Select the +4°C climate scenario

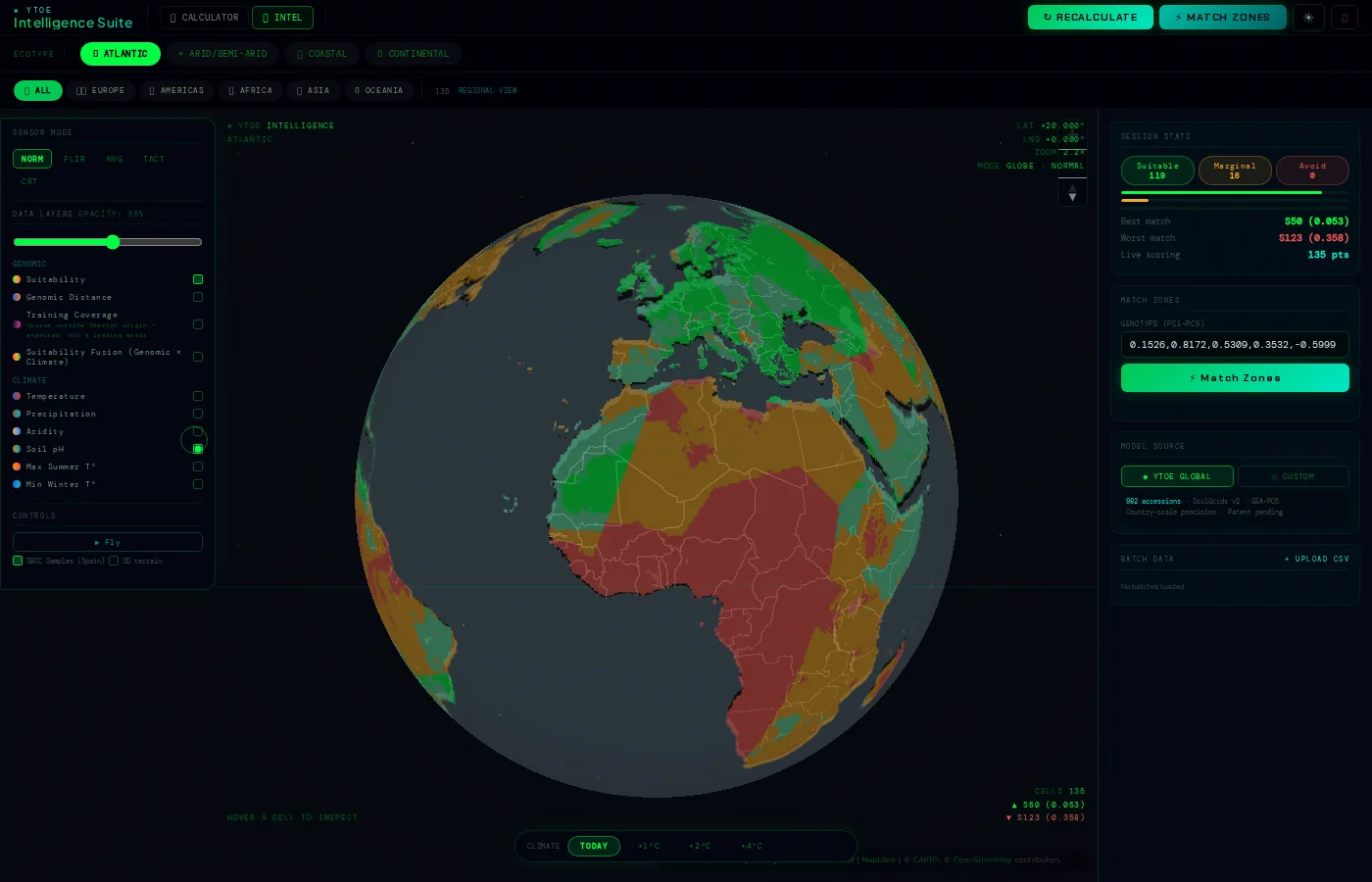(x=752, y=846)
